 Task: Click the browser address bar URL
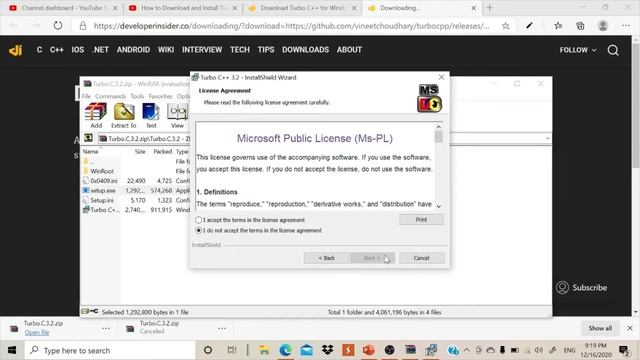[x=291, y=26]
